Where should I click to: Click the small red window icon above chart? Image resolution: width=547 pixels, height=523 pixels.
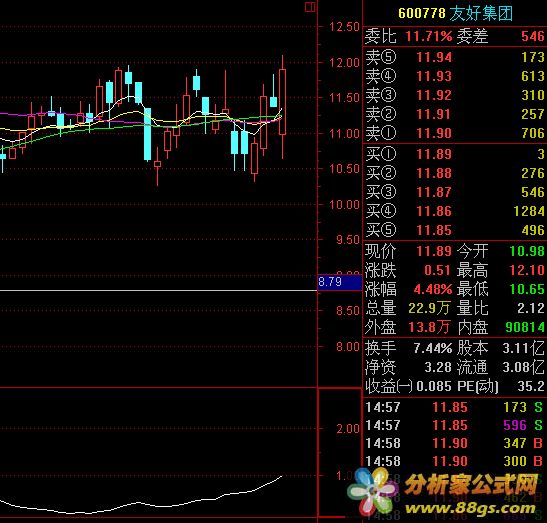click(x=310, y=6)
